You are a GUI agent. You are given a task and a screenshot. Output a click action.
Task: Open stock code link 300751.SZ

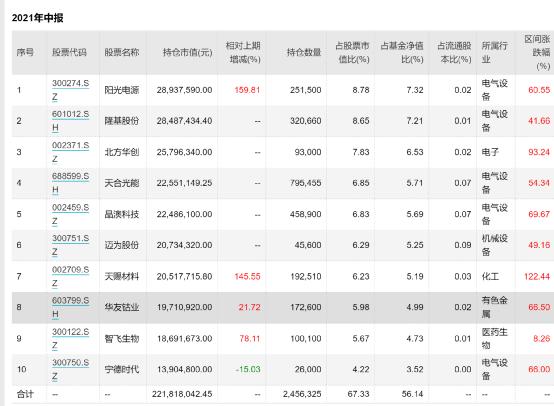(70, 245)
